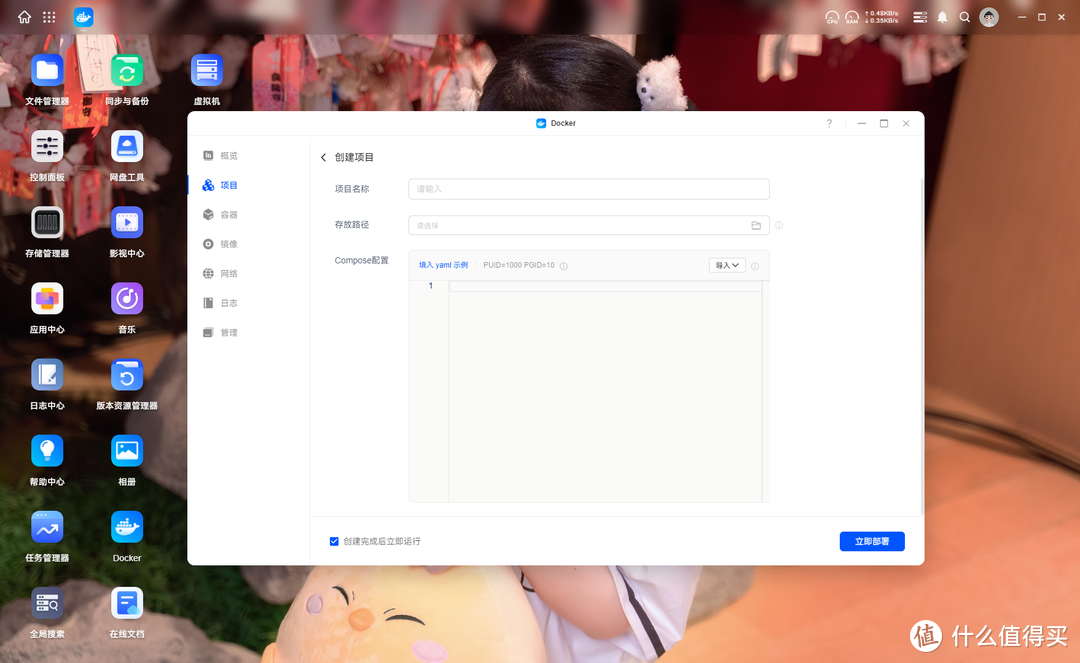
Task: Click the Docker window vertical scrollbar
Action: [x=922, y=346]
